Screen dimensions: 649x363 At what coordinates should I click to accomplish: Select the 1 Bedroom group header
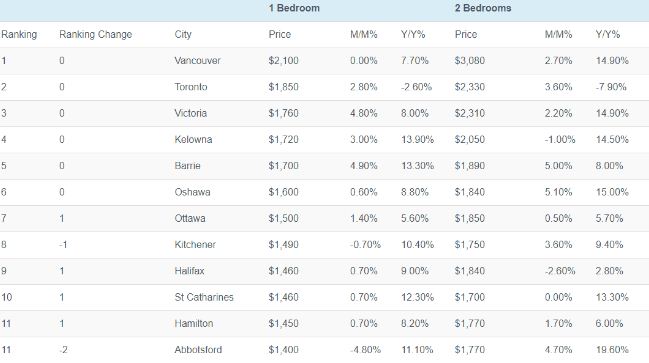tap(294, 8)
